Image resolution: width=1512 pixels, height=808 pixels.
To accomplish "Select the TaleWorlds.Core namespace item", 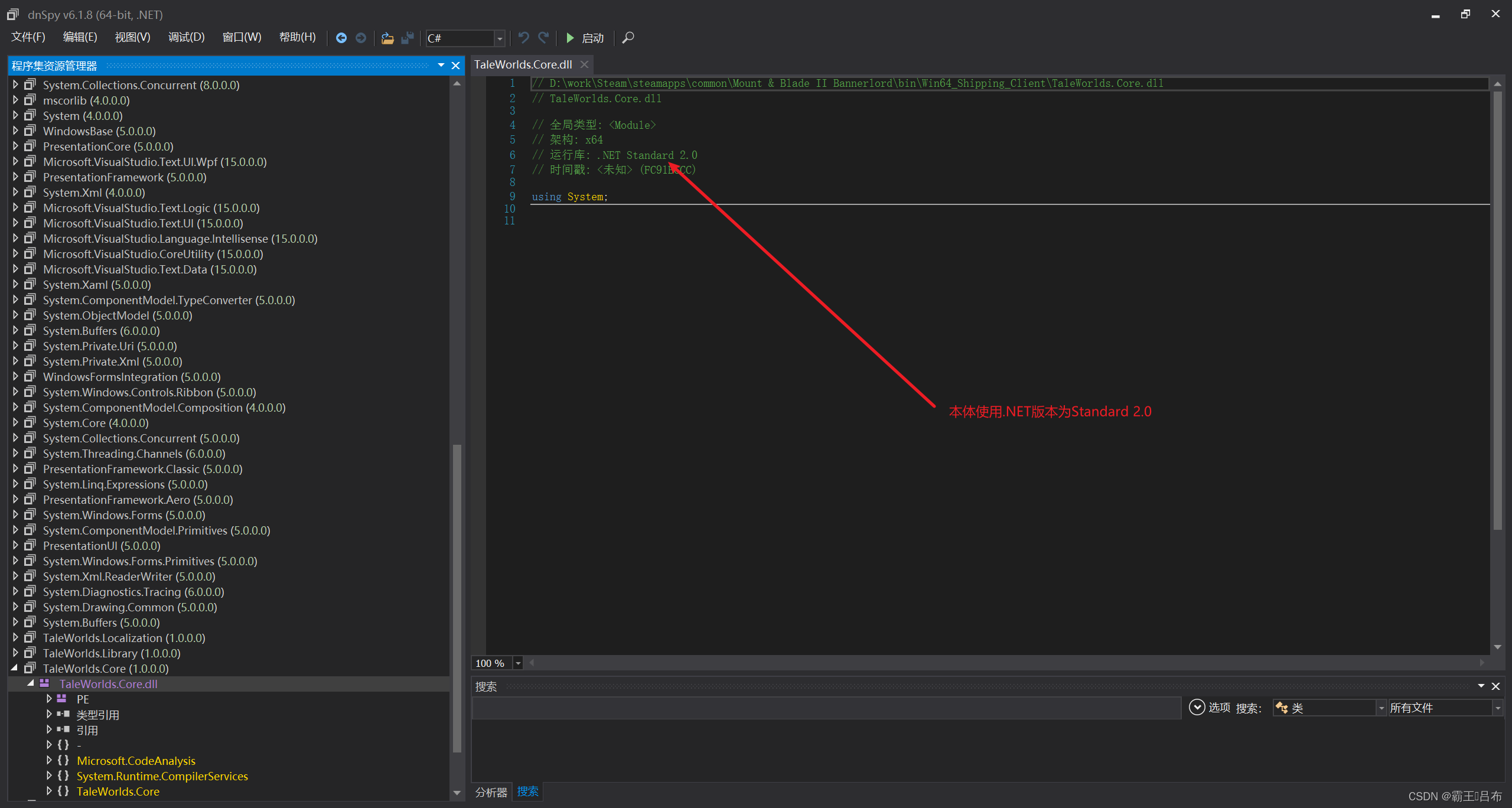I will [x=118, y=791].
